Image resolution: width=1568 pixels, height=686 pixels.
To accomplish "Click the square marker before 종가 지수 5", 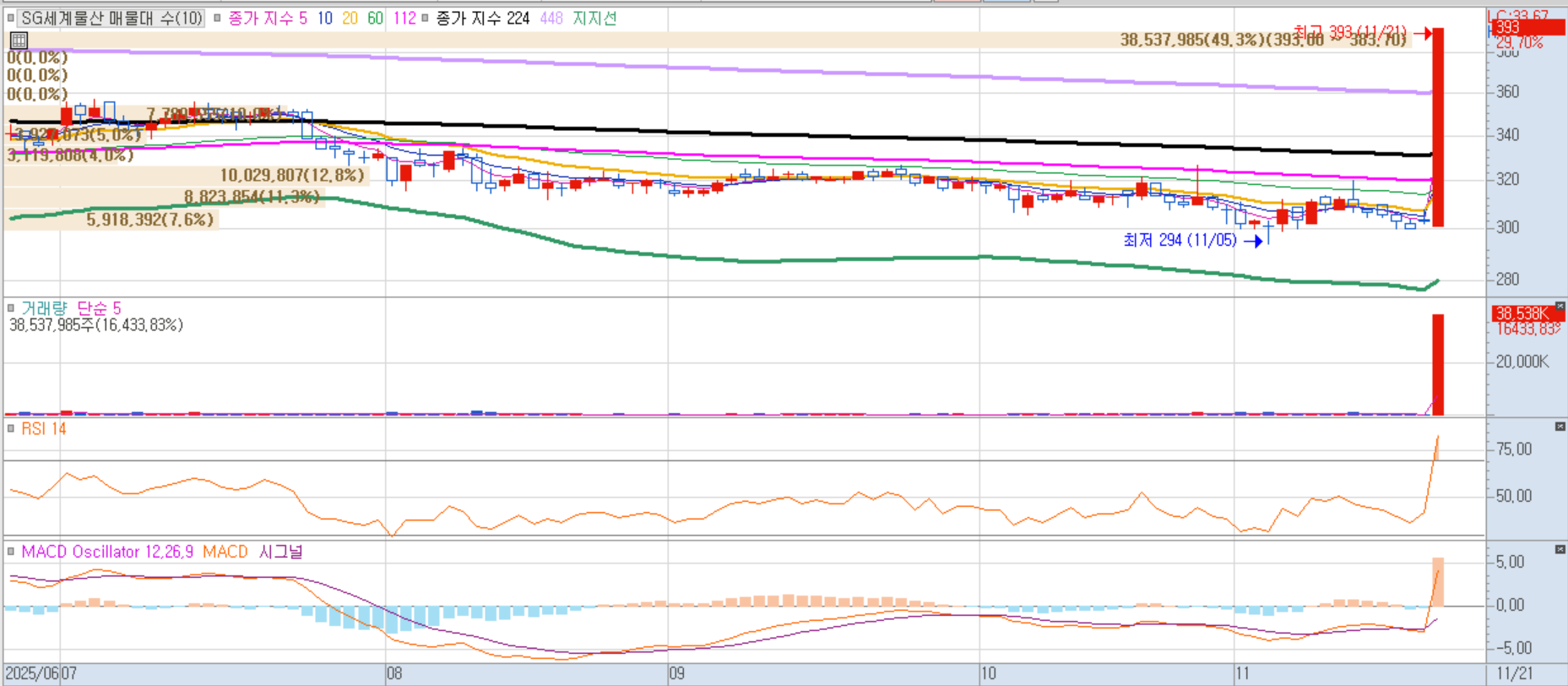I will click(217, 18).
